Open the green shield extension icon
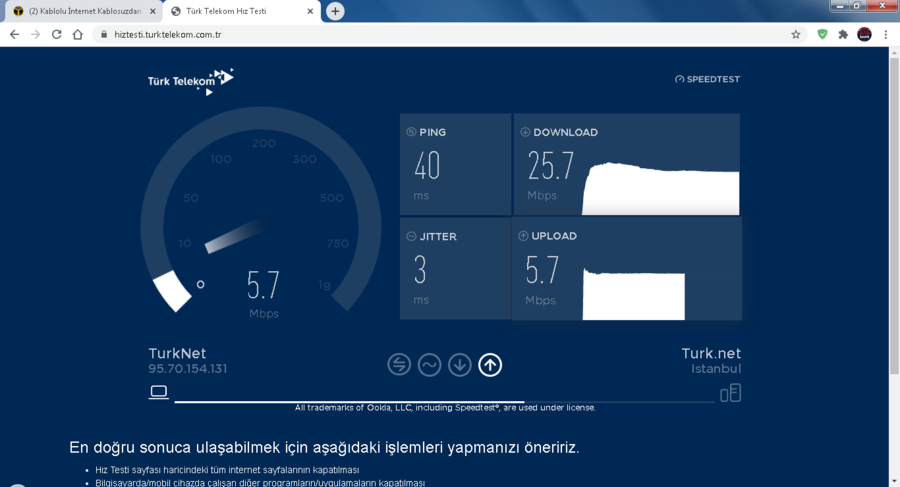The height and width of the screenshot is (487, 900). 823,34
